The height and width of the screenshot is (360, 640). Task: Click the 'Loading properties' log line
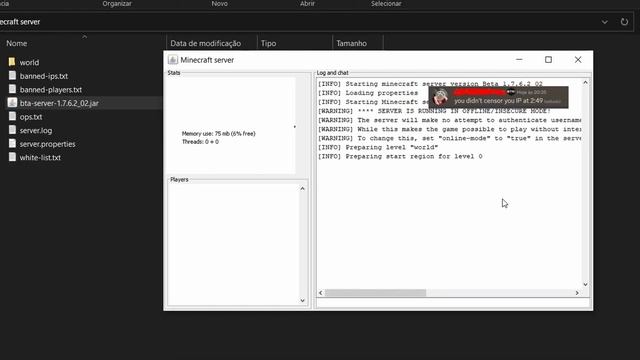(368, 93)
